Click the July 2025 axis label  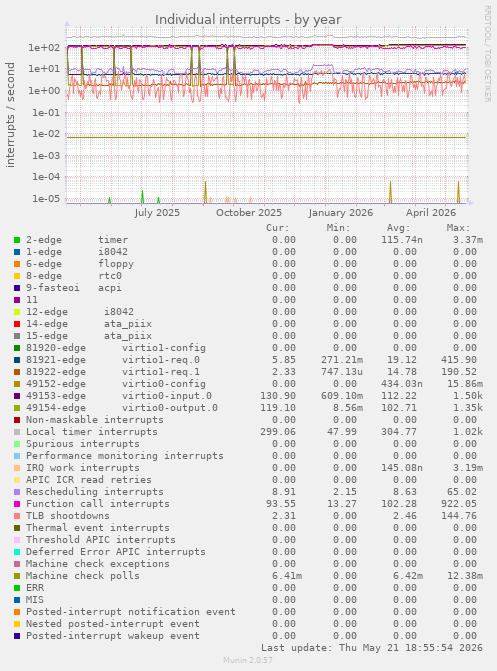pos(157,213)
